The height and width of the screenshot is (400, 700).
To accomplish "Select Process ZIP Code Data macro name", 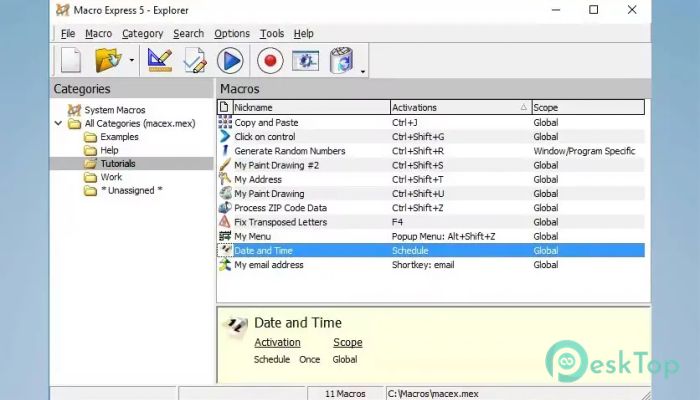I will [x=280, y=208].
